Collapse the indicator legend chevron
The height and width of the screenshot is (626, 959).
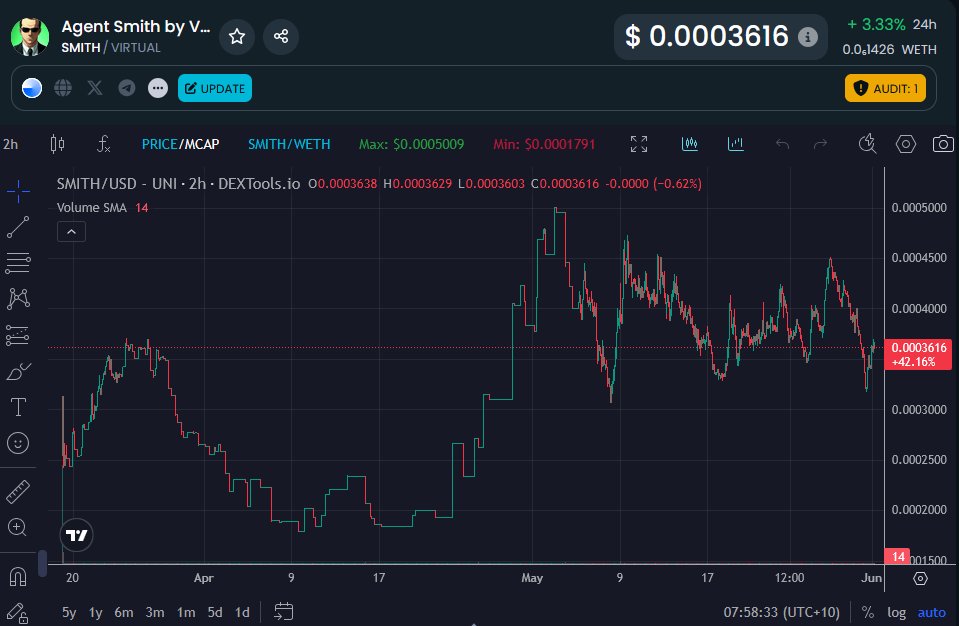72,232
